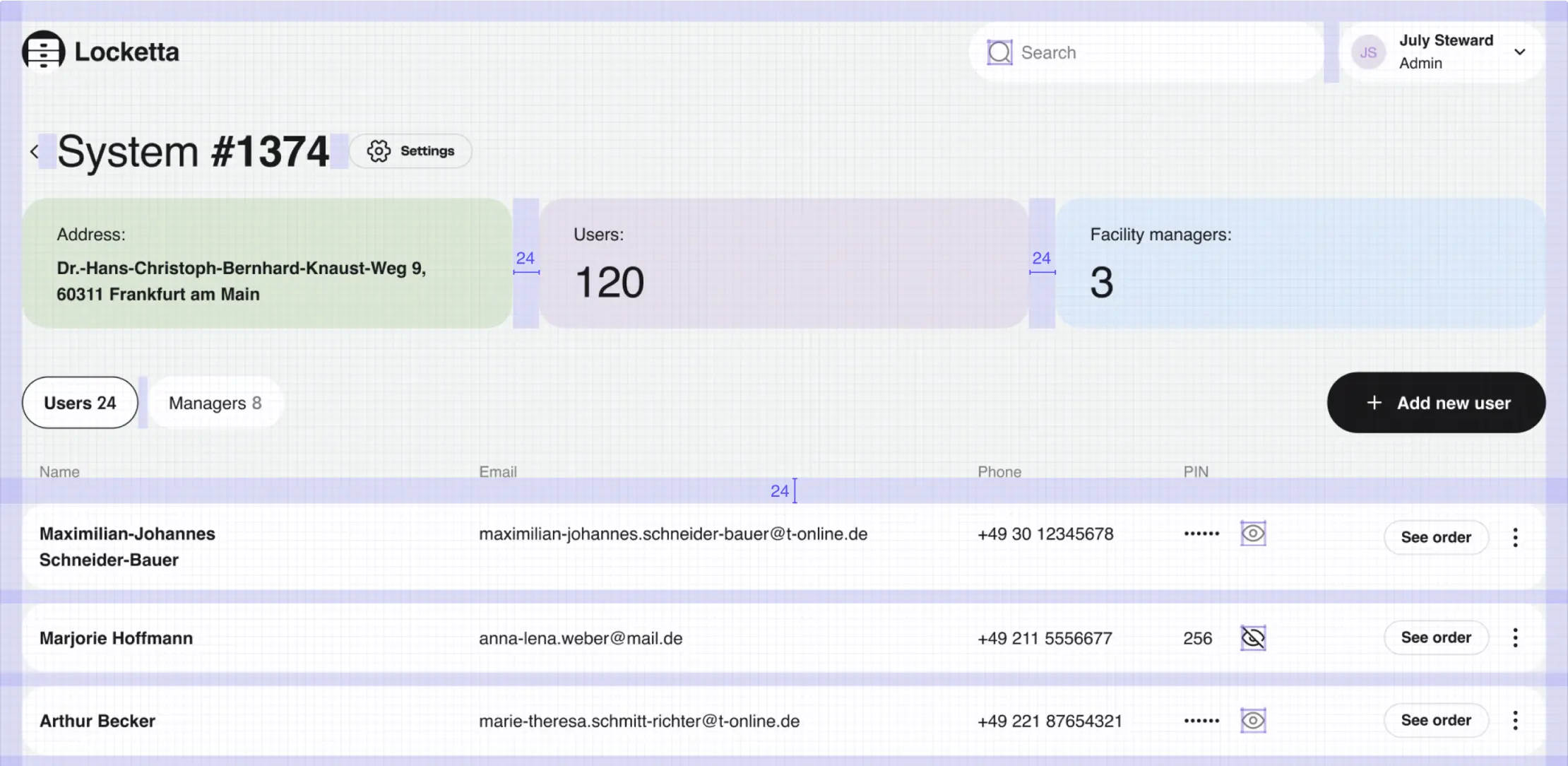See order for Maximilian-Johannes Schneider-Bauer
1568x766 pixels.
click(x=1436, y=537)
